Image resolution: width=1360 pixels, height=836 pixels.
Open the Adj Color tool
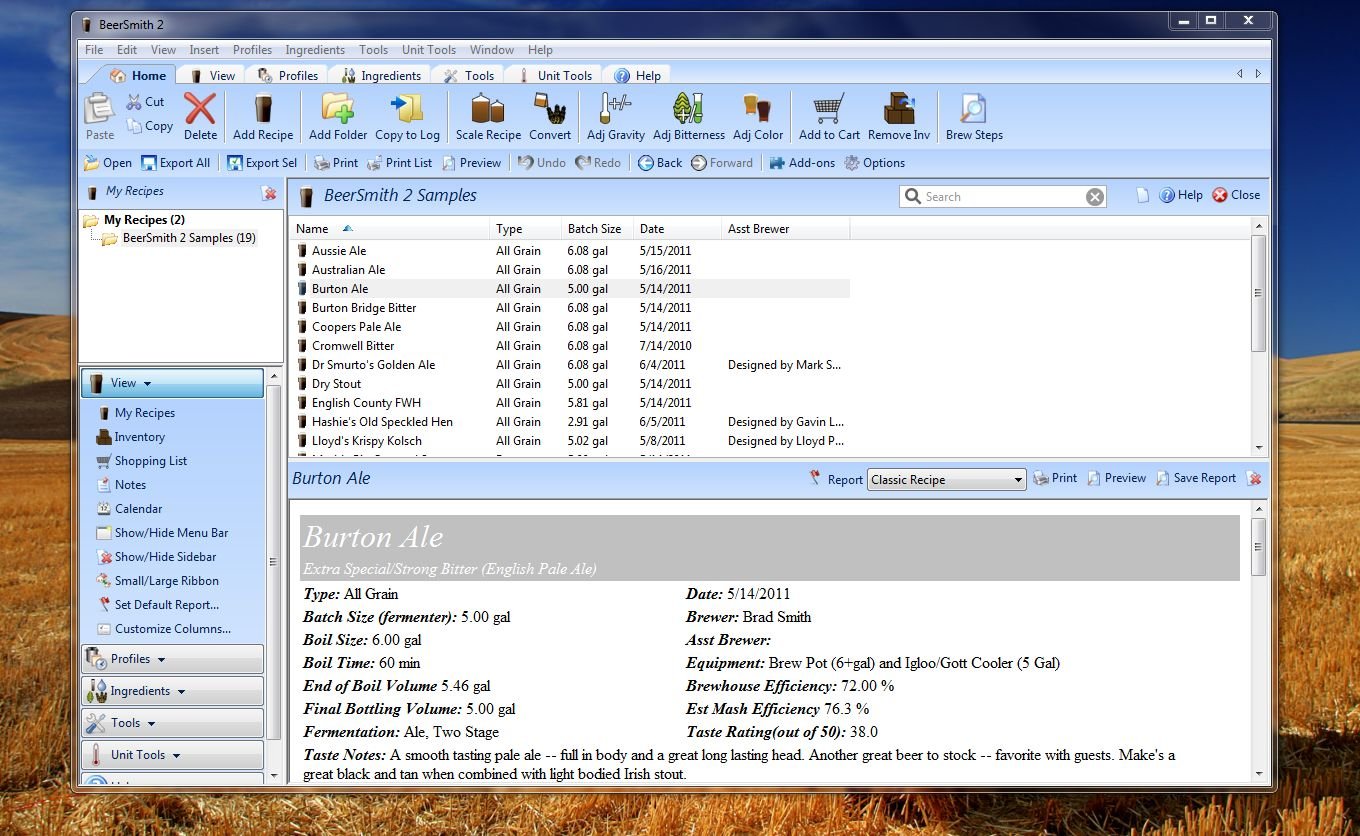(757, 109)
